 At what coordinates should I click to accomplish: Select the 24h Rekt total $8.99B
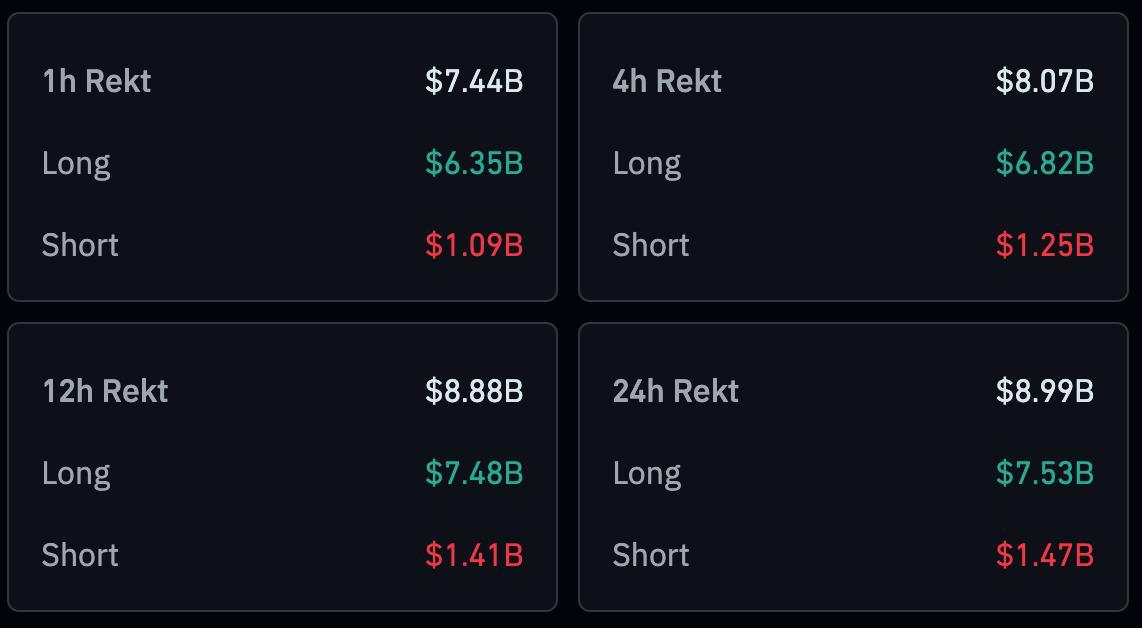[1045, 391]
